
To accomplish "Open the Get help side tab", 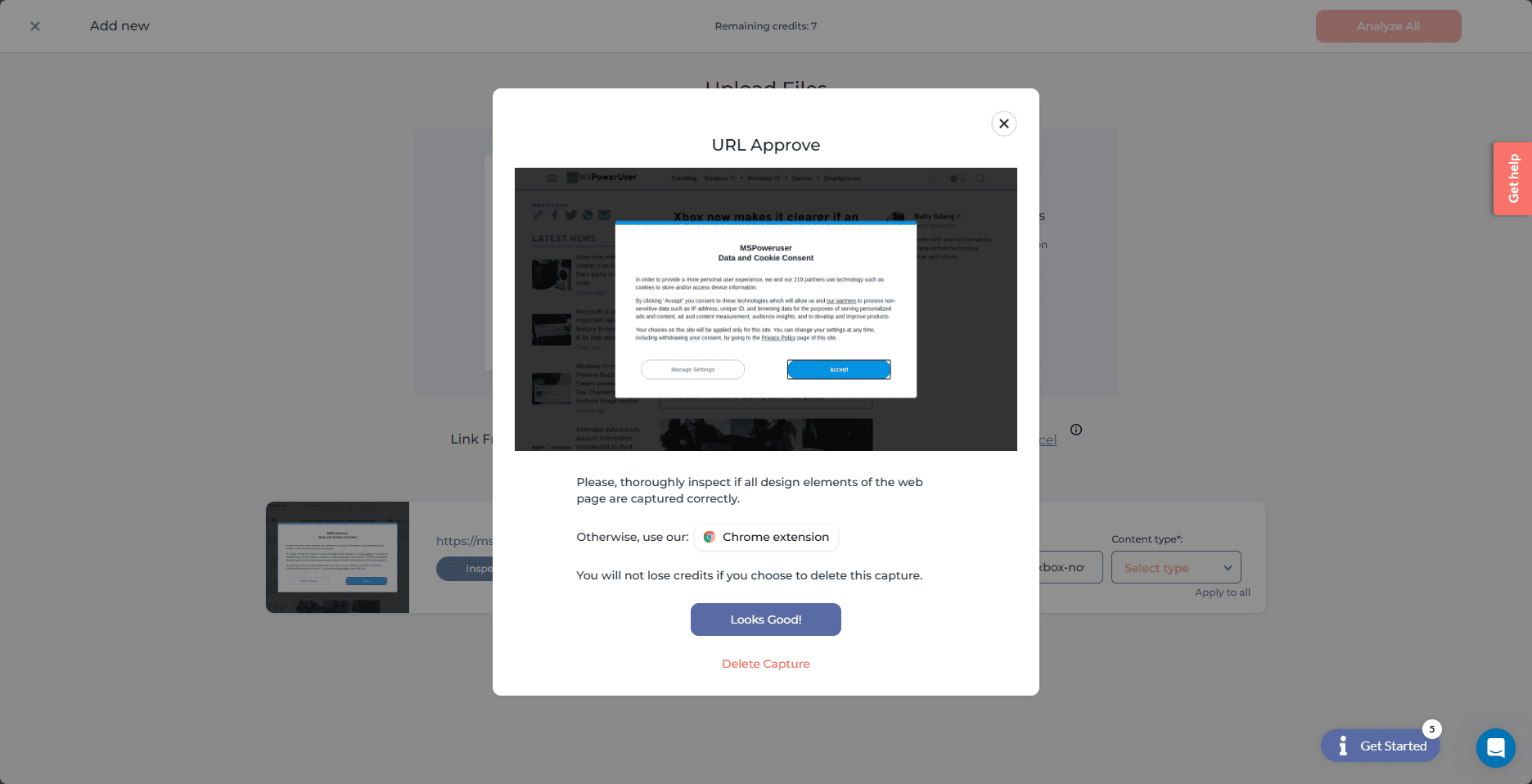I will 1512,178.
